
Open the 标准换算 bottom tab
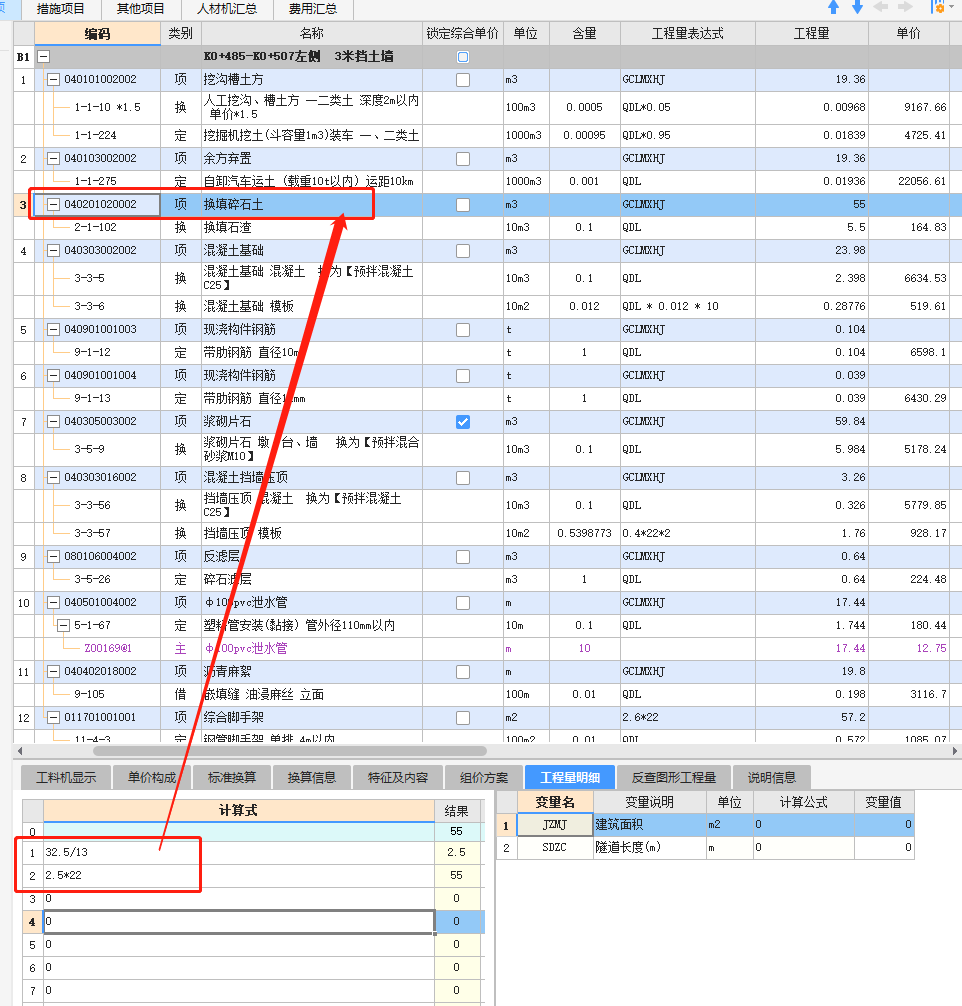(232, 778)
